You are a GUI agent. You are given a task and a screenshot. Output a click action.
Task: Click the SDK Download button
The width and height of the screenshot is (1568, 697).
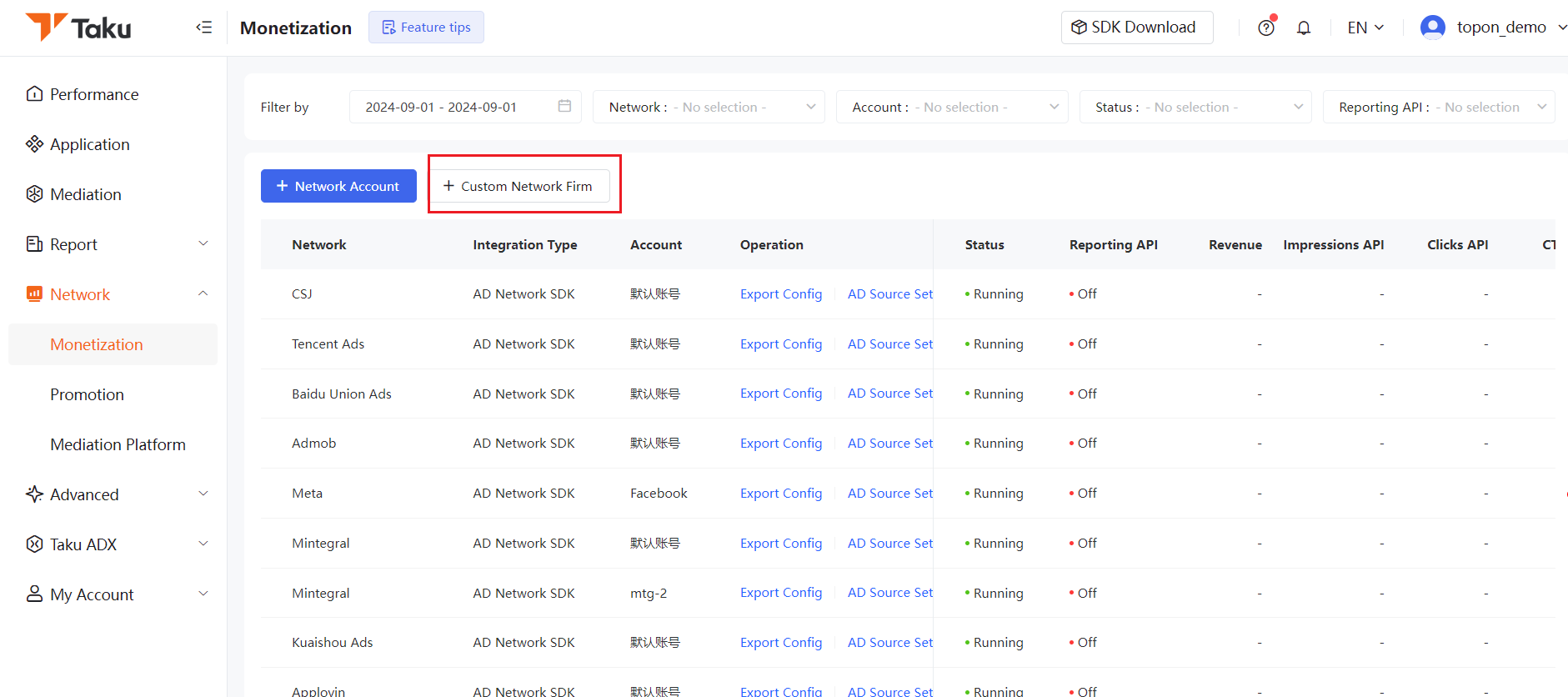click(x=1137, y=28)
